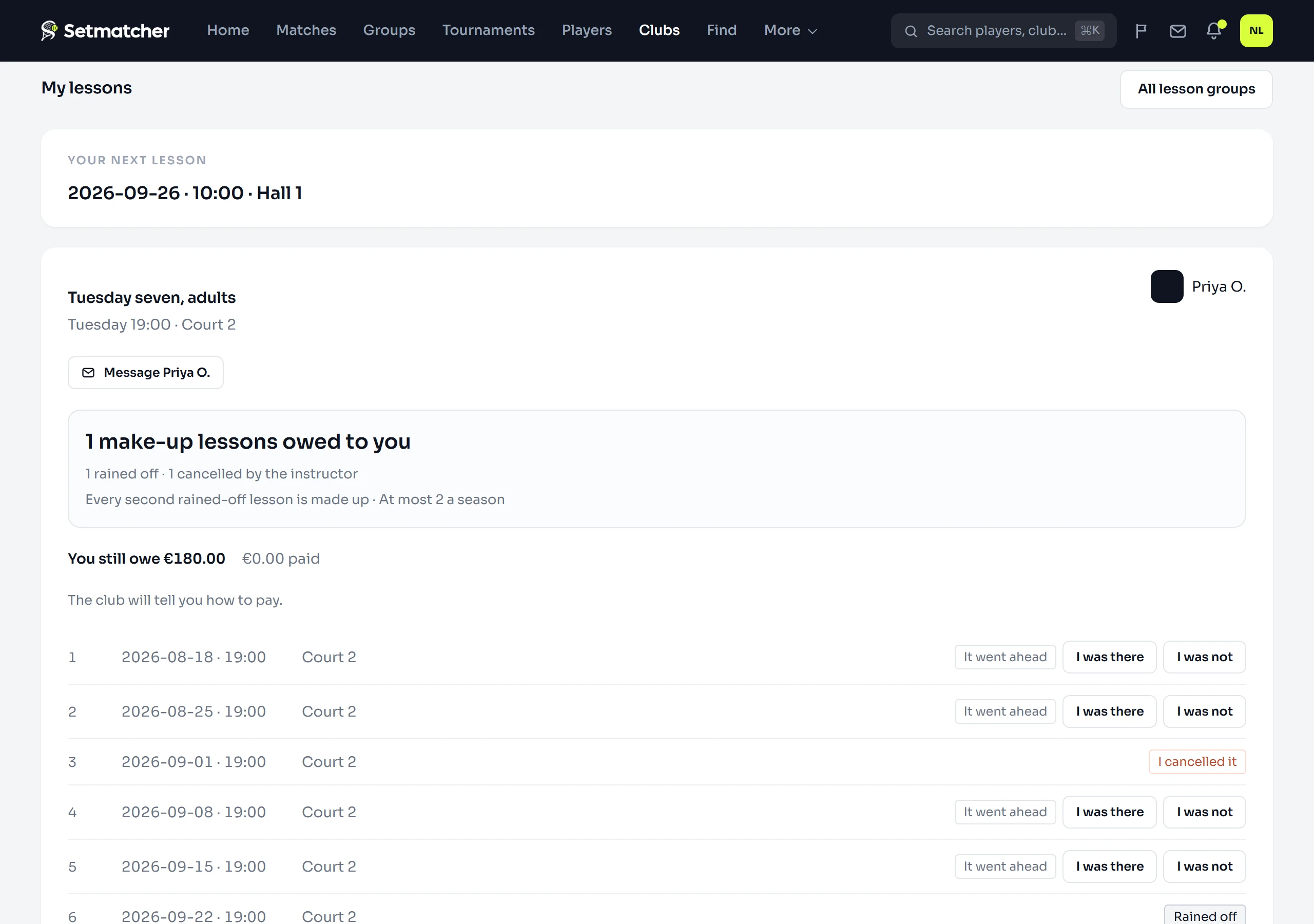
Task: Open All lesson groups
Action: 1195,89
